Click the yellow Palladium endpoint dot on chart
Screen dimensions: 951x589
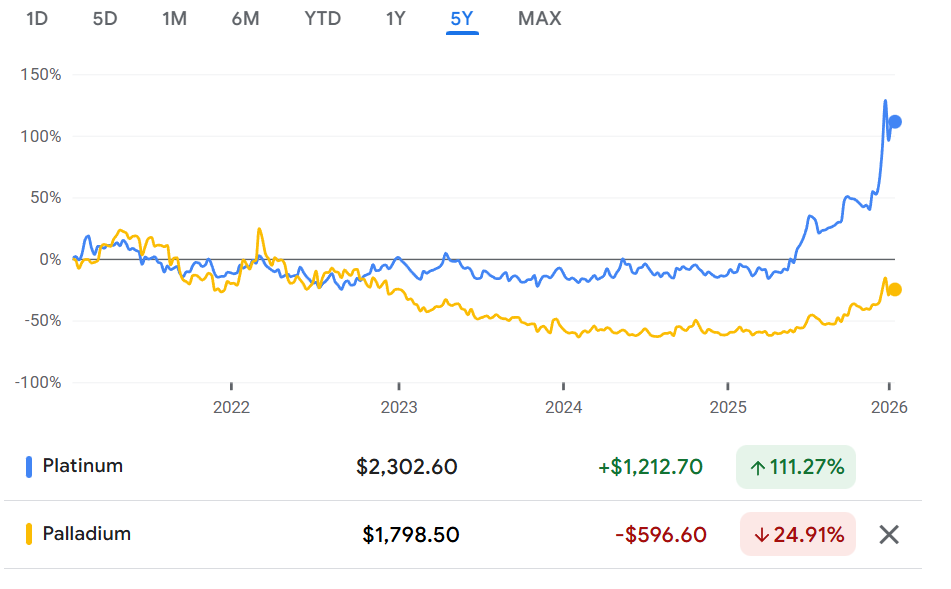[x=895, y=289]
